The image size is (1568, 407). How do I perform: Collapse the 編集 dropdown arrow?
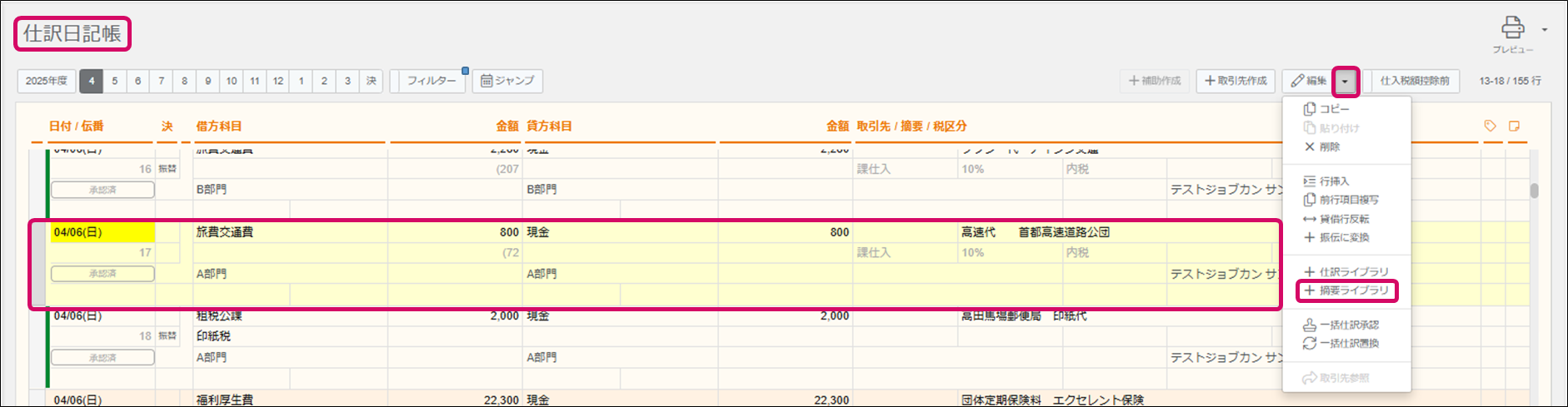1346,82
